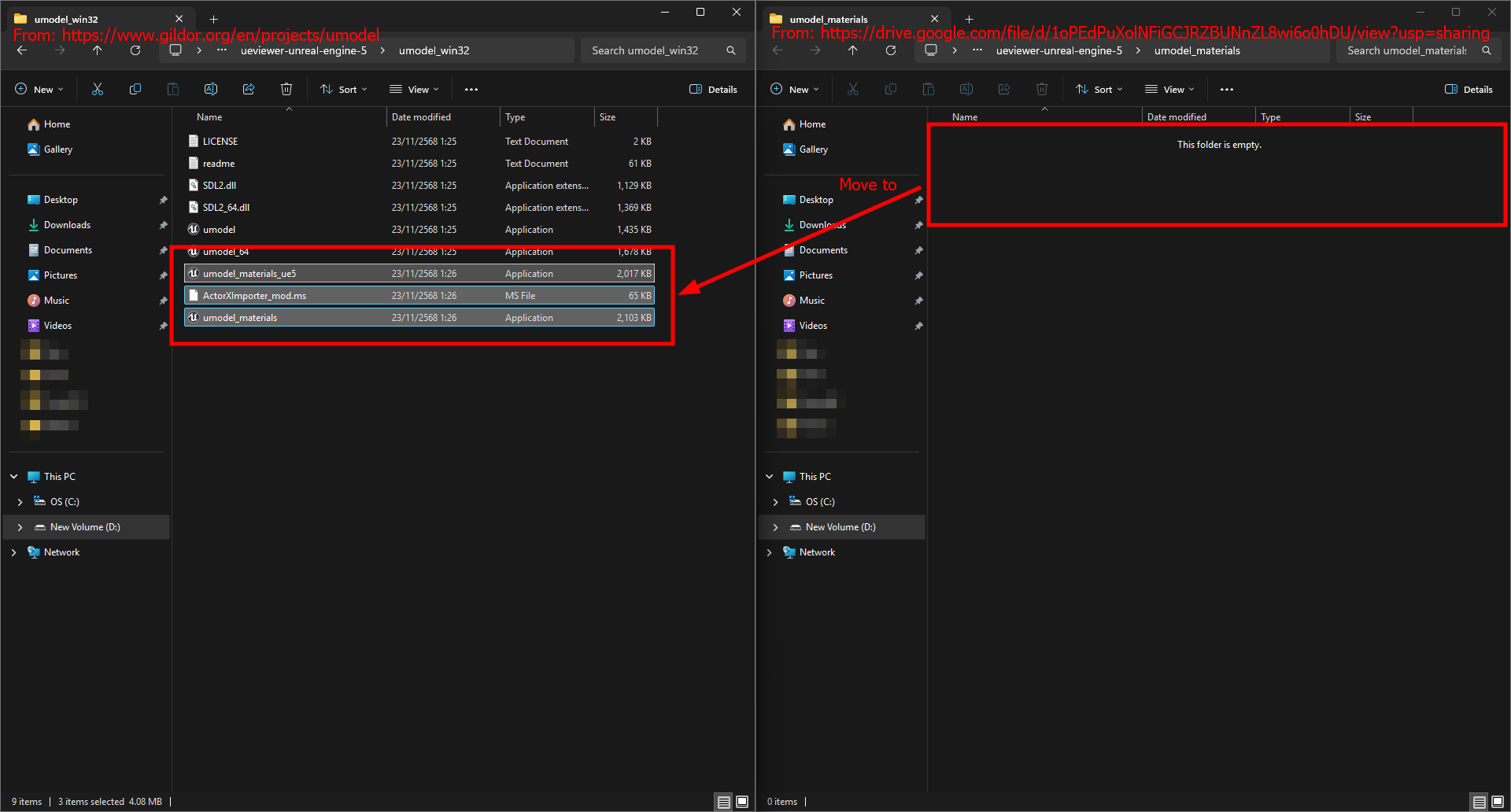Viewport: 1511px width, 812px height.
Task: Open the Sort options dropdown
Action: tap(343, 89)
